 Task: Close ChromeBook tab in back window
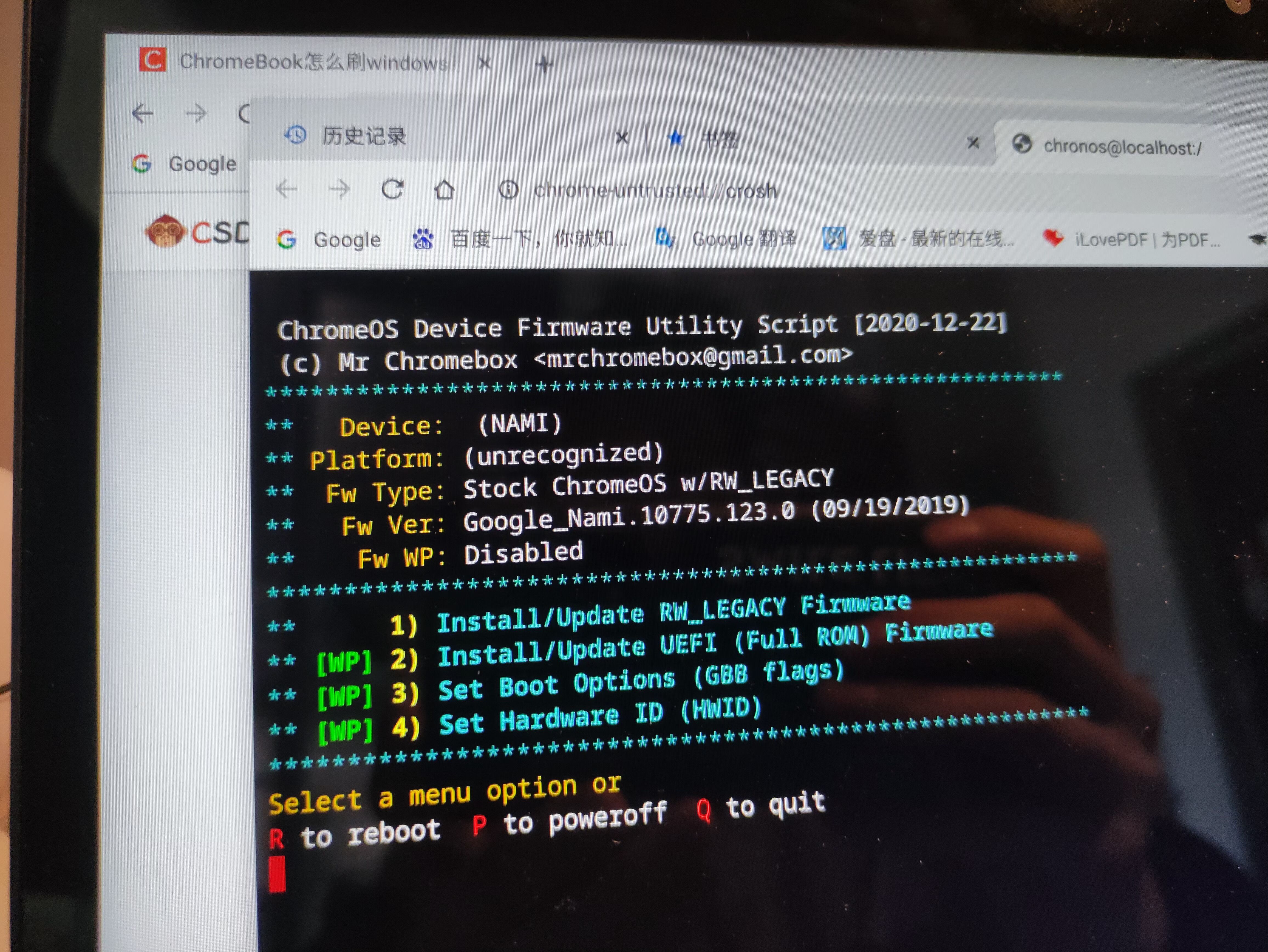click(485, 63)
